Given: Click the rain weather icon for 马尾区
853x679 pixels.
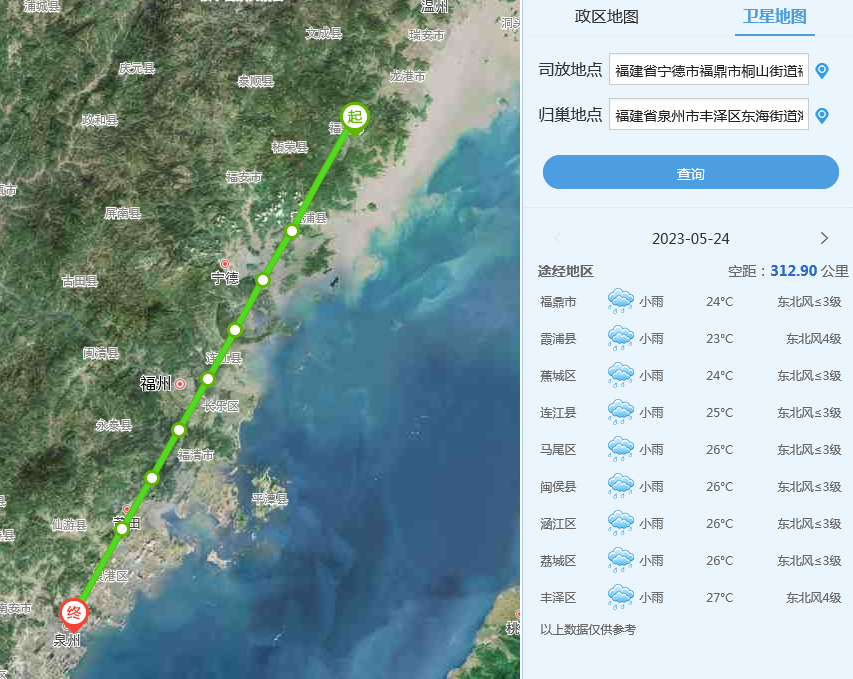Looking at the screenshot, I should (x=620, y=449).
